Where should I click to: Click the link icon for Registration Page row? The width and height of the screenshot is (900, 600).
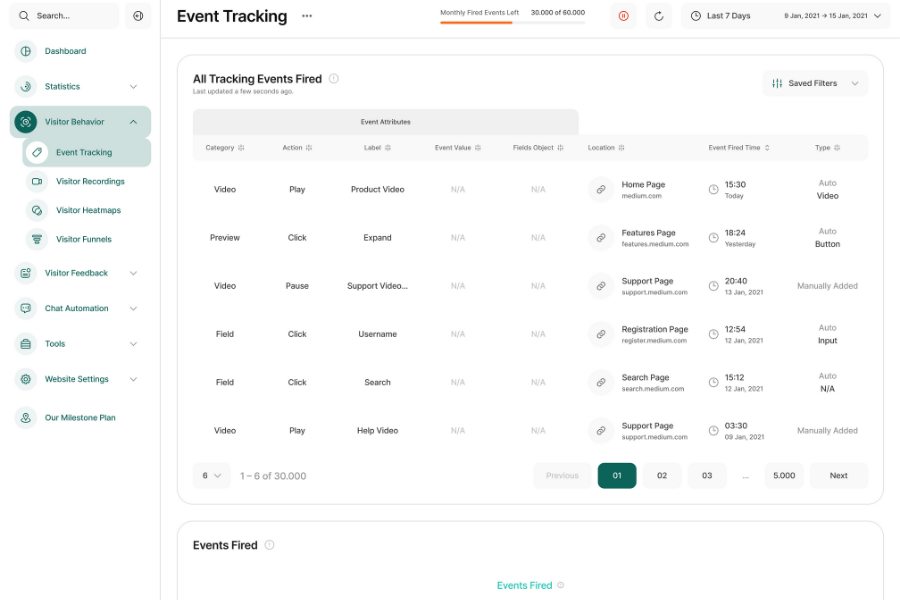coord(600,334)
